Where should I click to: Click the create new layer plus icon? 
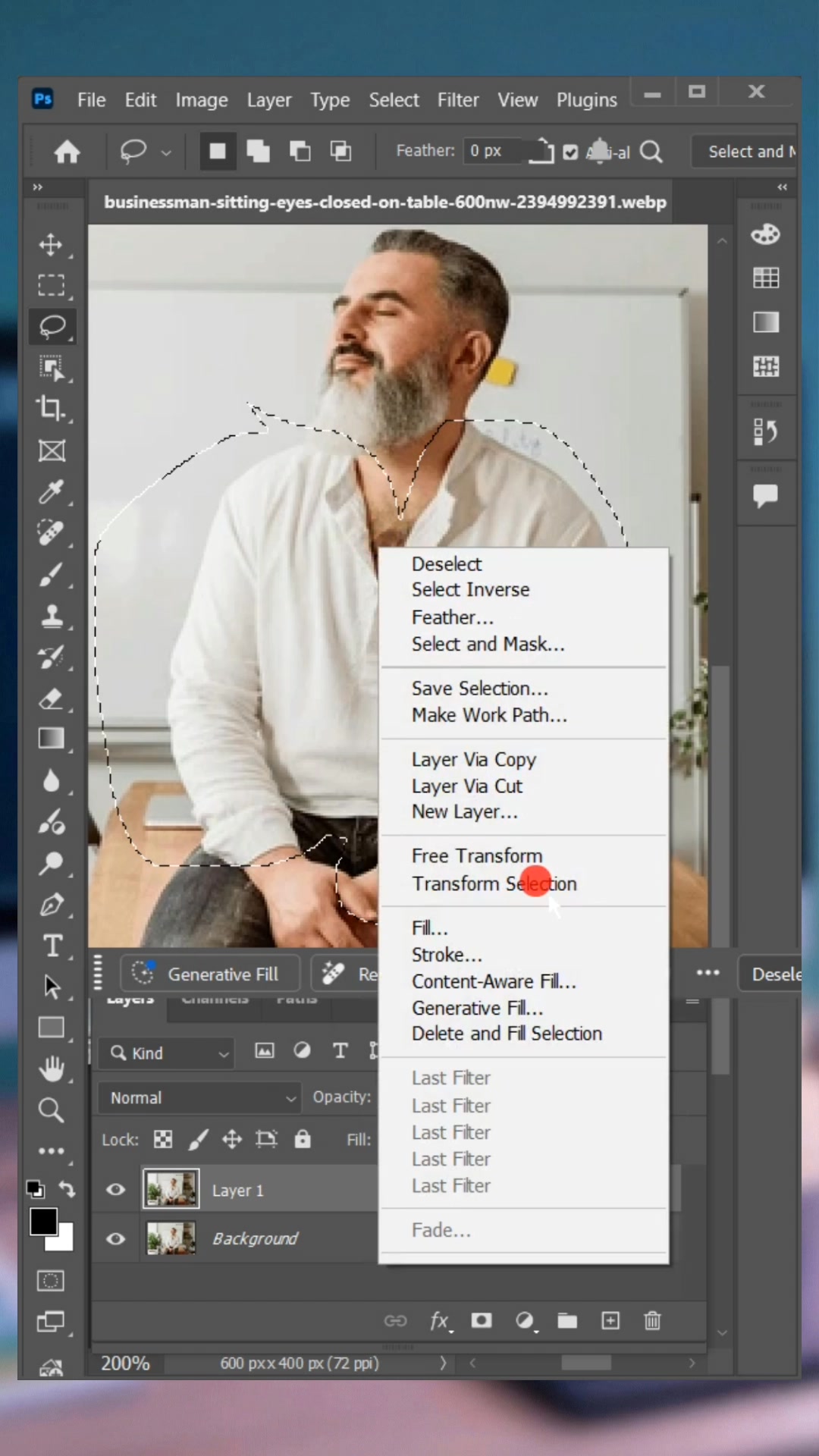point(610,1321)
